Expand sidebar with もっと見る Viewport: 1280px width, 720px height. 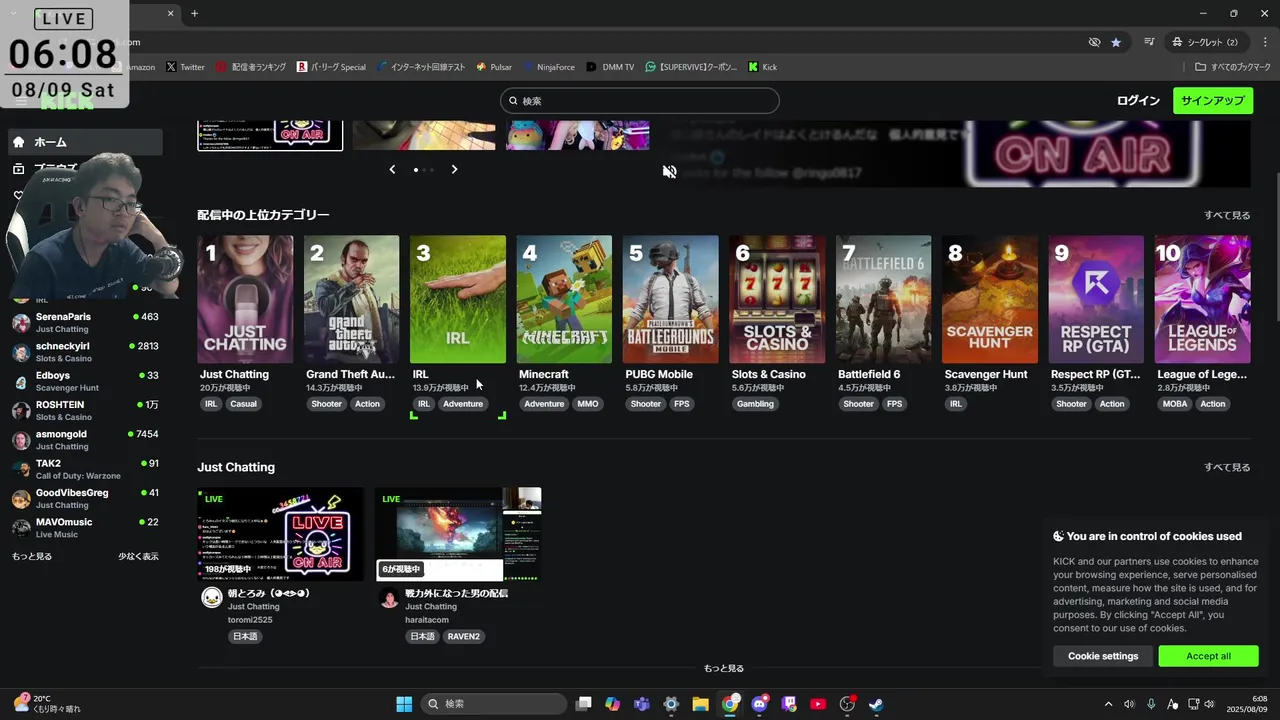tap(32, 556)
